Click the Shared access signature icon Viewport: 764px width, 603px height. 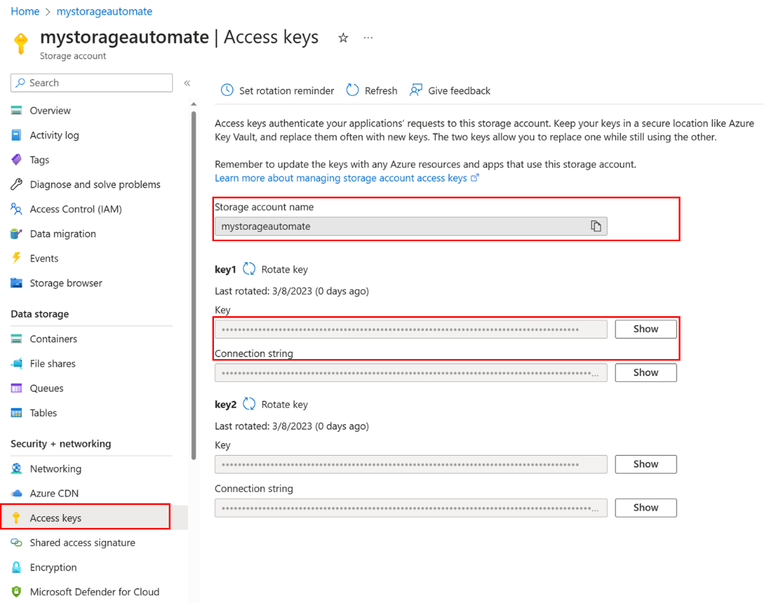pyautogui.click(x=17, y=543)
